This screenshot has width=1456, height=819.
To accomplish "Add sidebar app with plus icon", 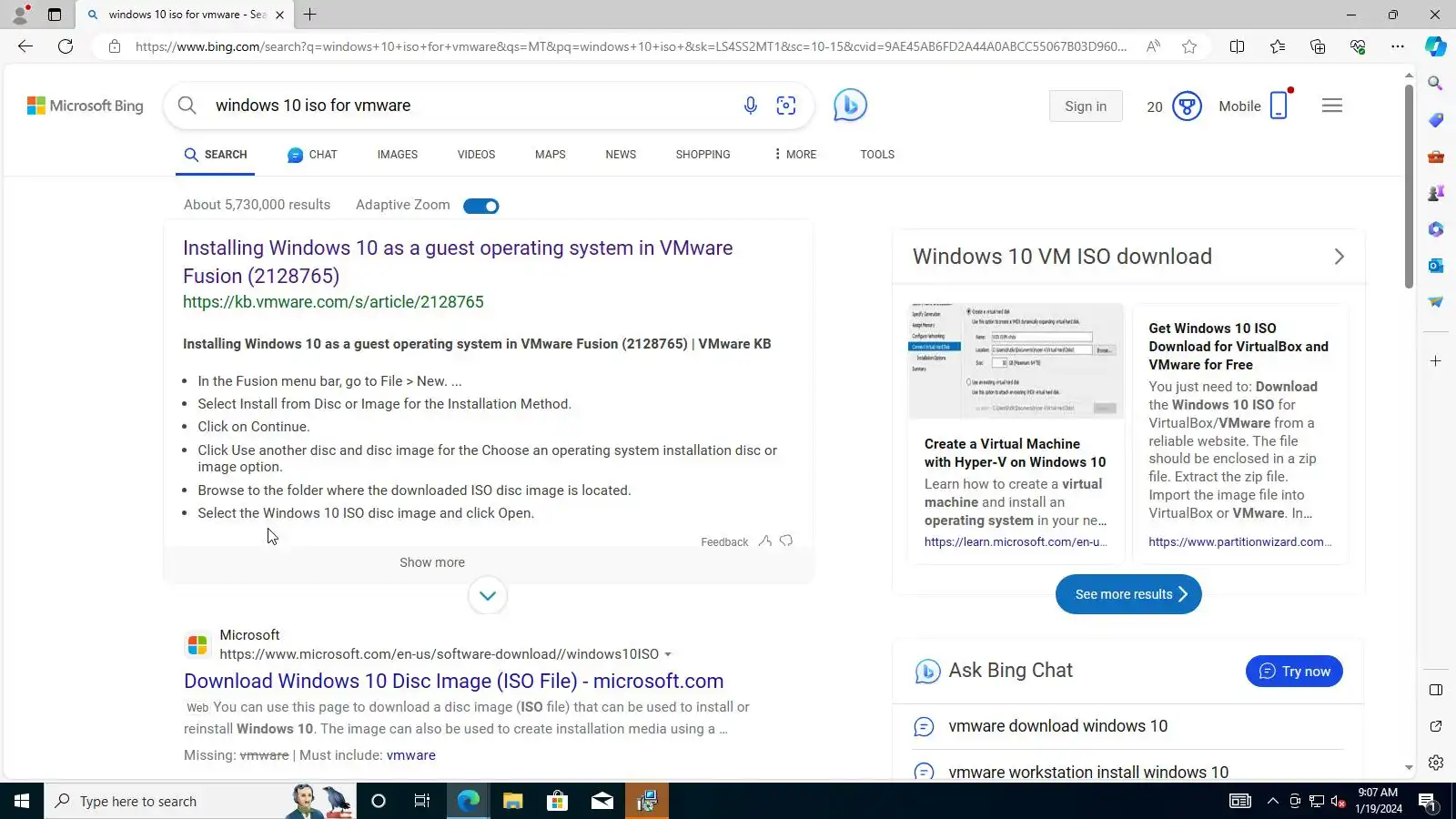I will pos(1436,361).
